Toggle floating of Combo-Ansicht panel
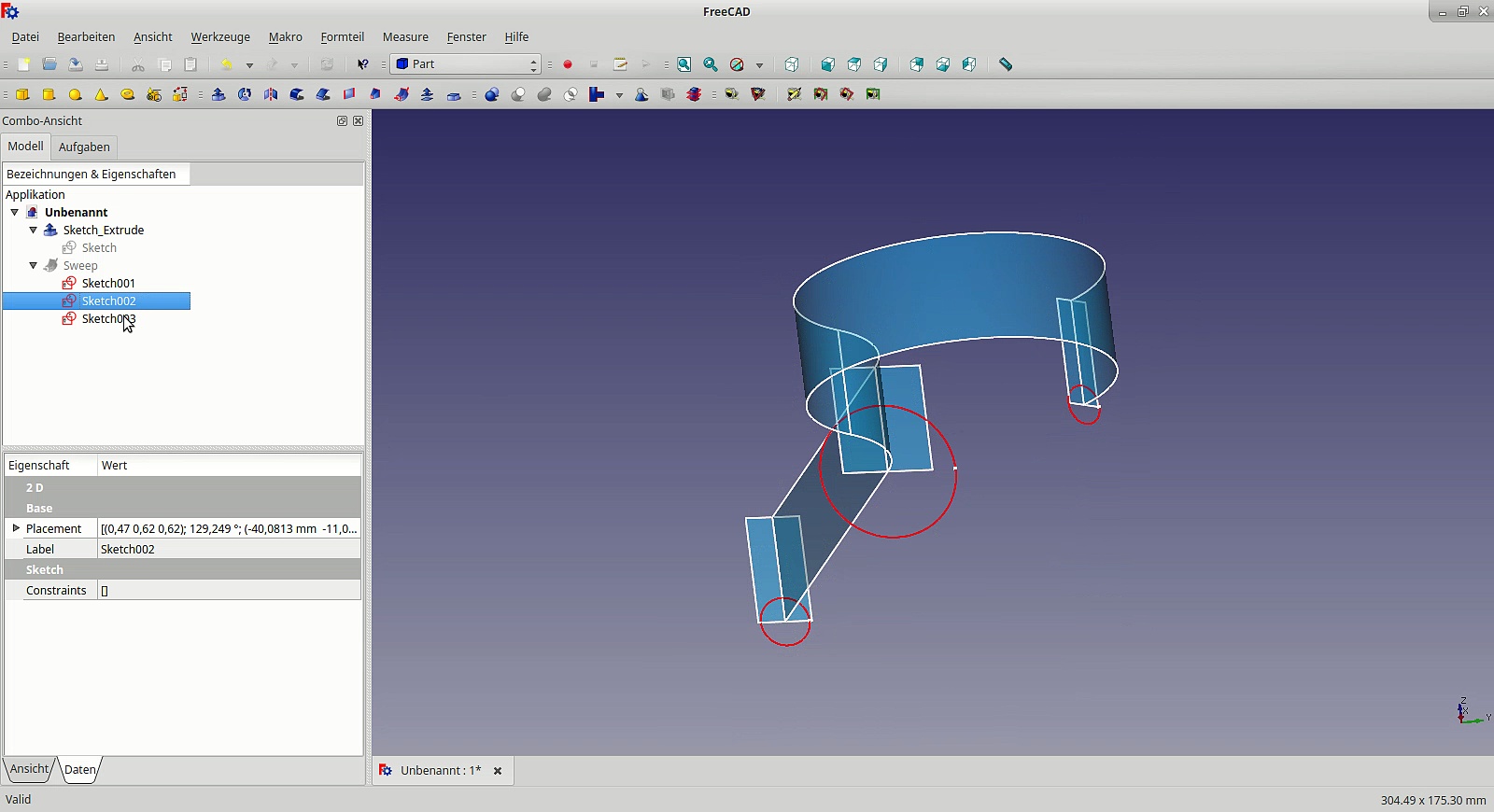1494x812 pixels. pyautogui.click(x=342, y=120)
